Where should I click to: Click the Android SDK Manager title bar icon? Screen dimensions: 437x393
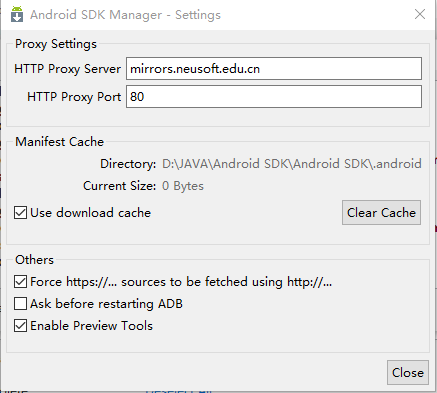pos(17,14)
